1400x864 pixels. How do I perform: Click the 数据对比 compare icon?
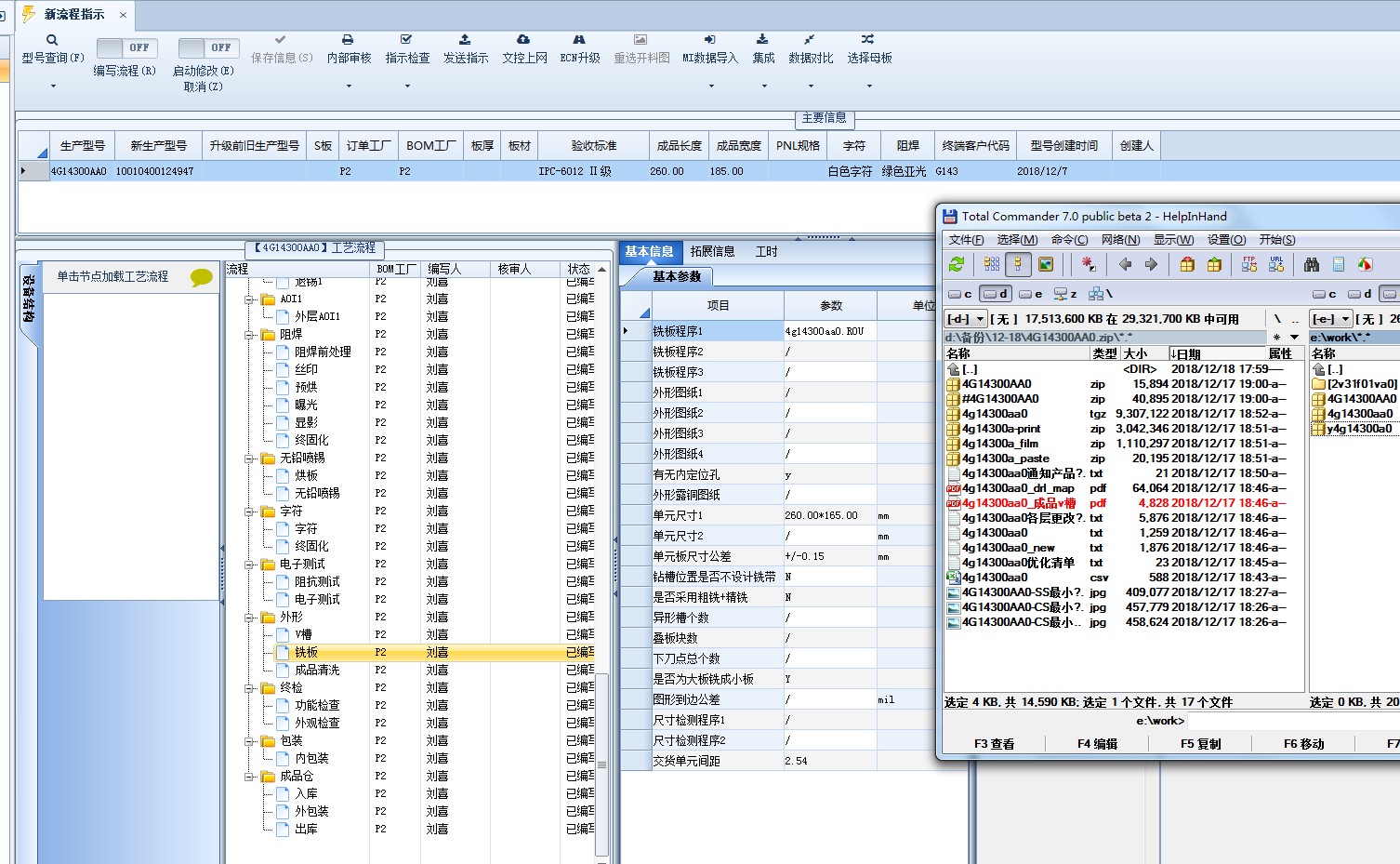tap(810, 40)
